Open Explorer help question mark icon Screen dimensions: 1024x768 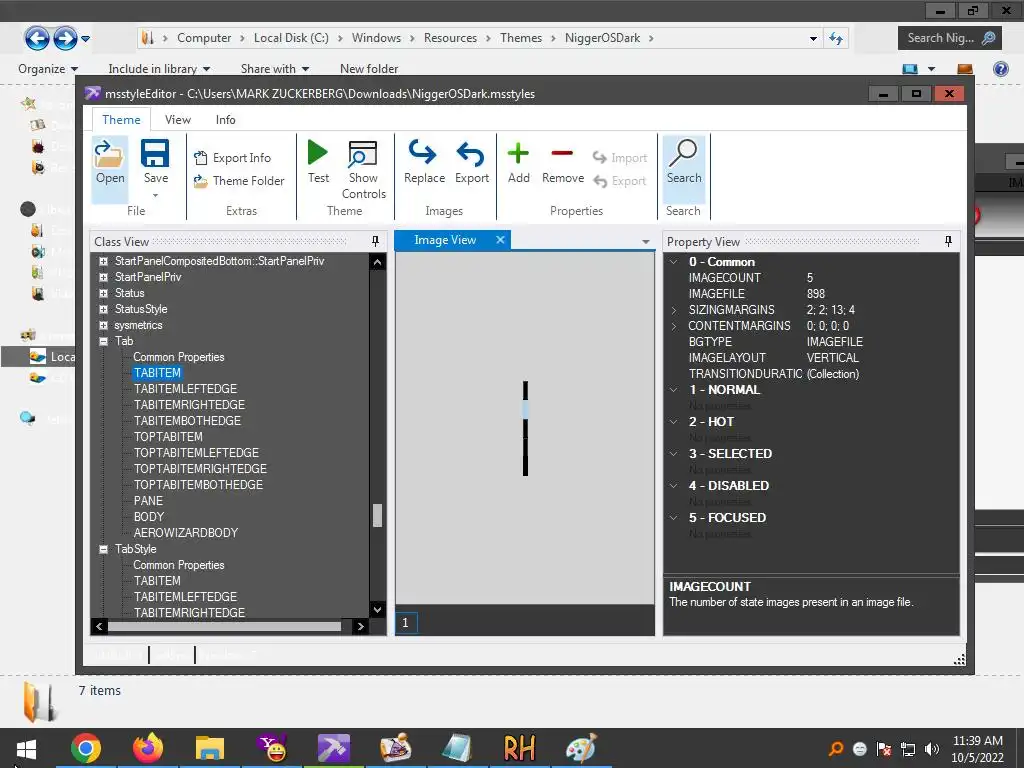pos(1000,69)
